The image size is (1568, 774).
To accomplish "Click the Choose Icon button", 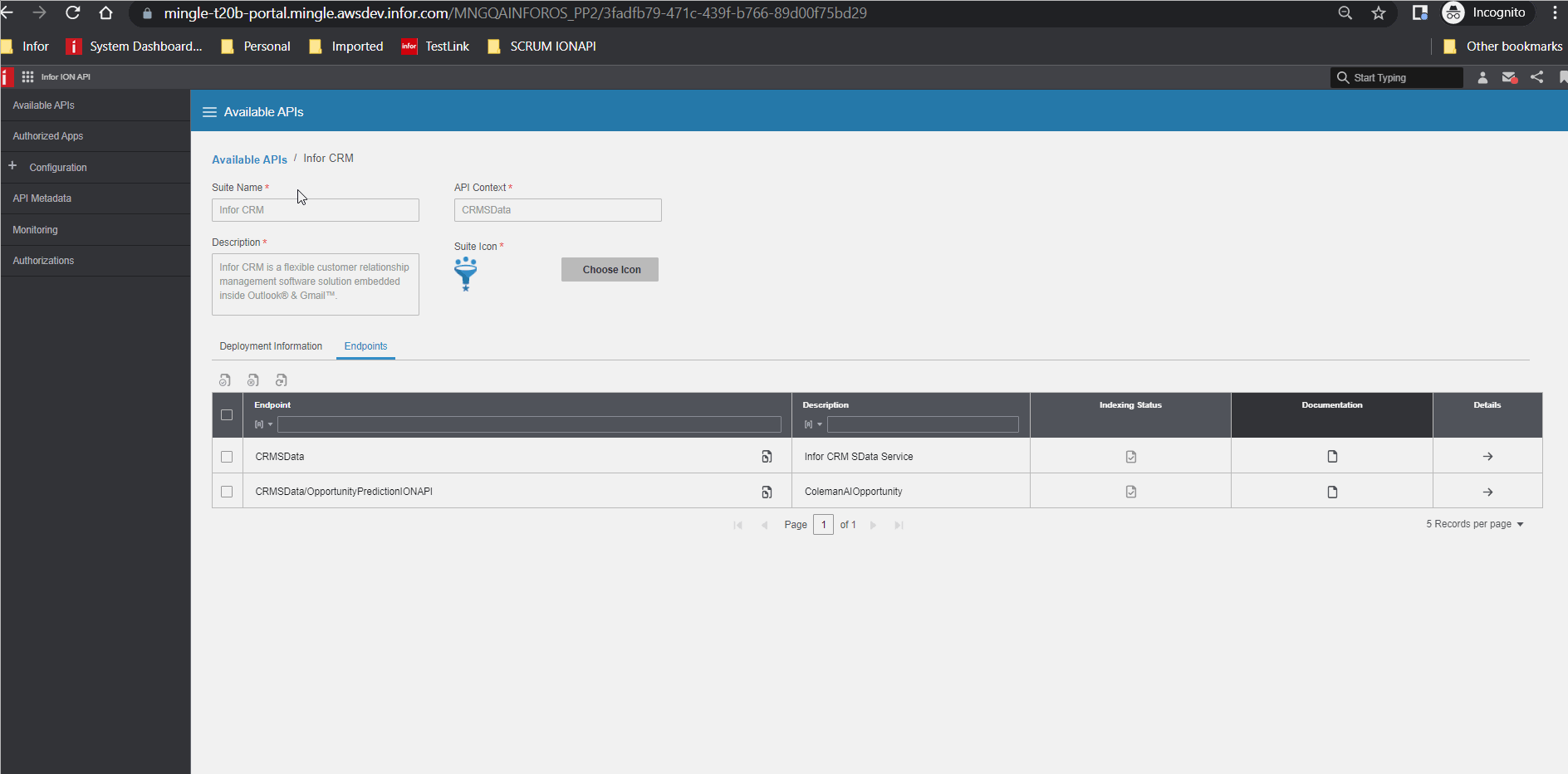I will (610, 270).
